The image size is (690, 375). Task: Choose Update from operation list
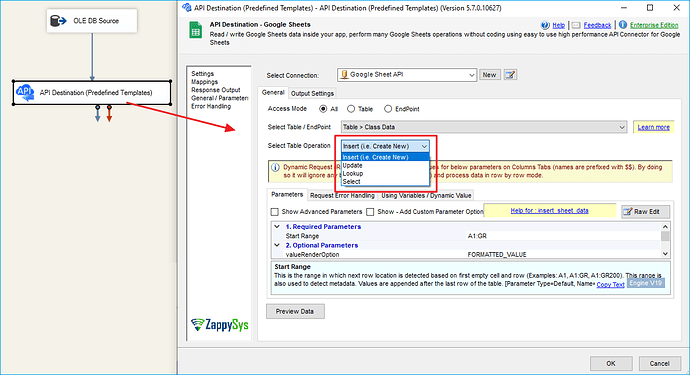coord(385,165)
